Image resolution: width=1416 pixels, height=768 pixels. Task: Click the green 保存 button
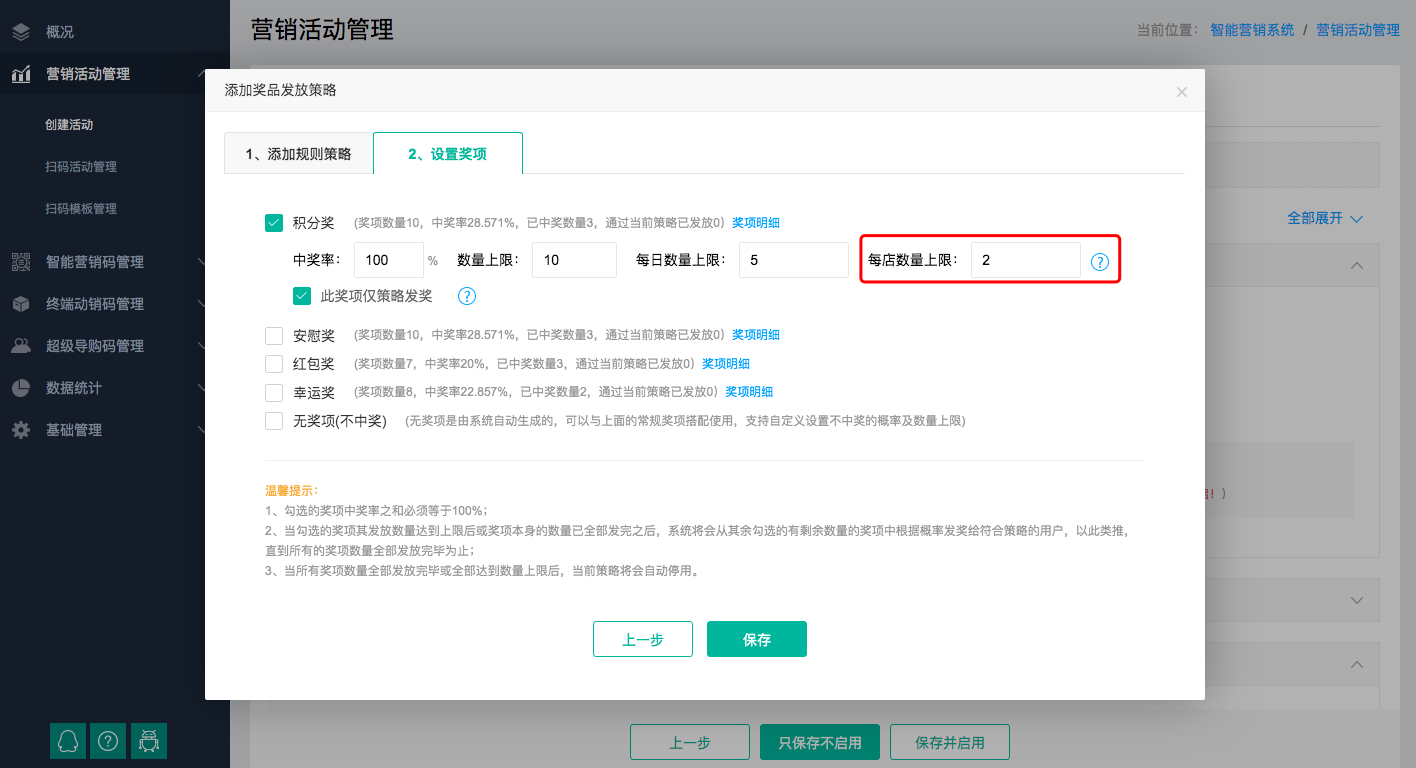tap(757, 639)
